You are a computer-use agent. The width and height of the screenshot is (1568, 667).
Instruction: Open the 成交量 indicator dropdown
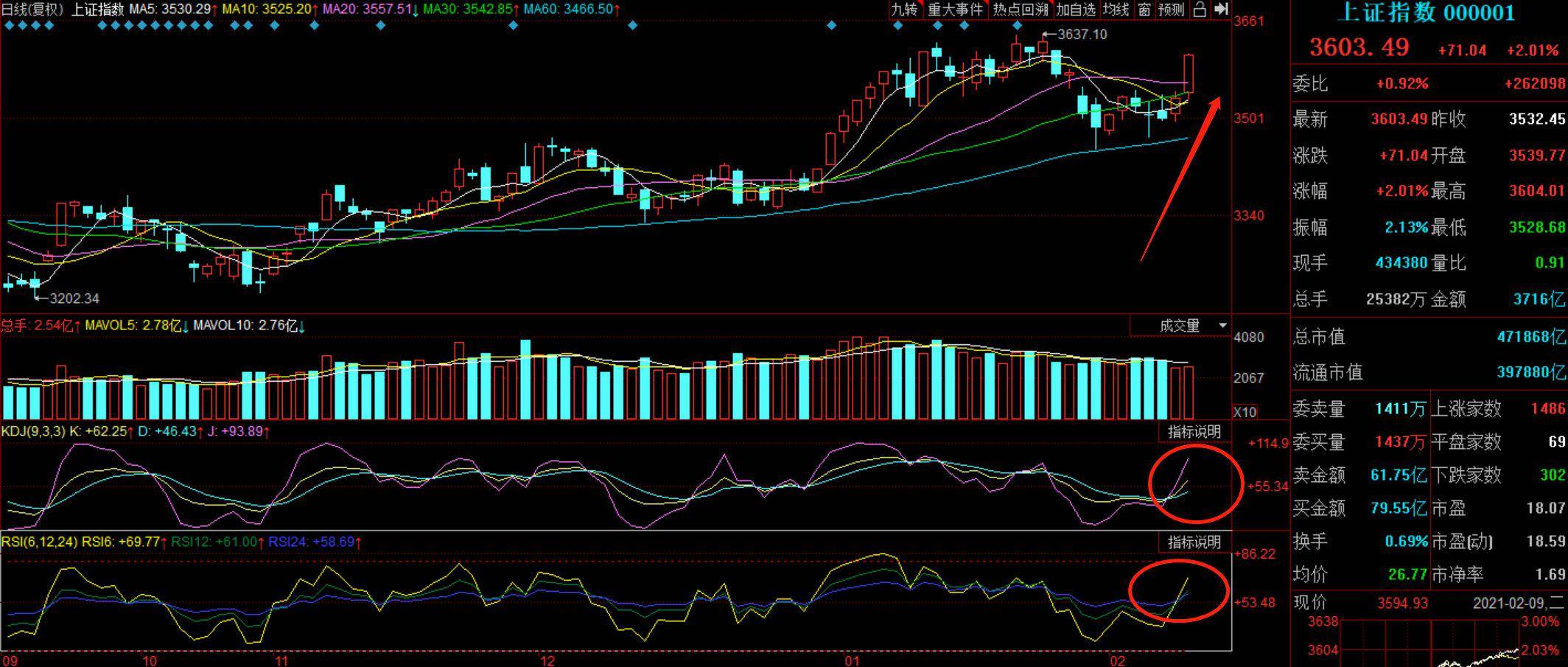(1180, 325)
